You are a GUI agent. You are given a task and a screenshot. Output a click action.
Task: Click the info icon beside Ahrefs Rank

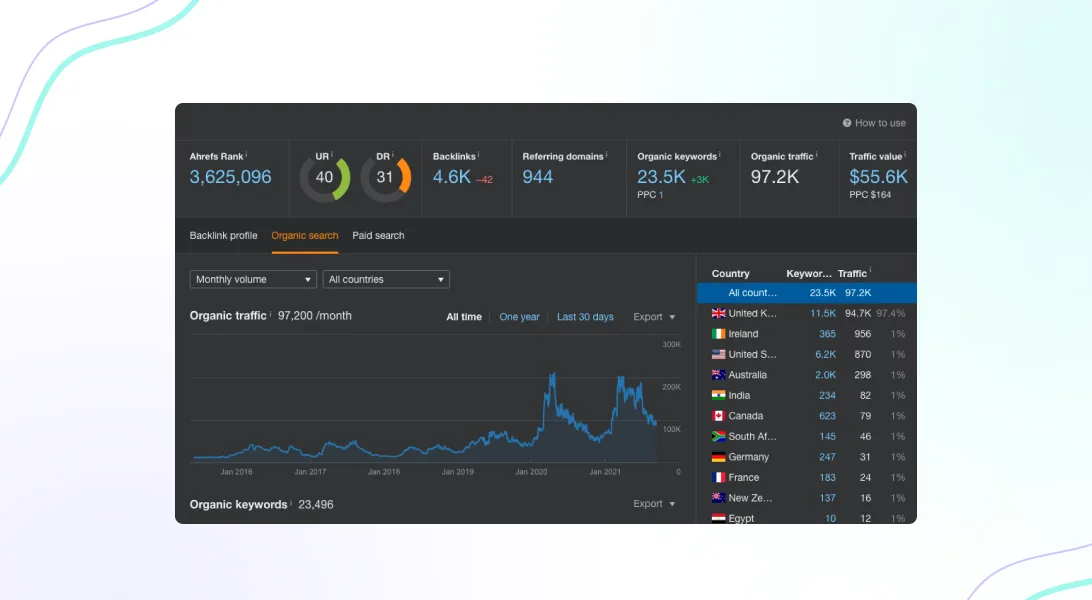[246, 155]
